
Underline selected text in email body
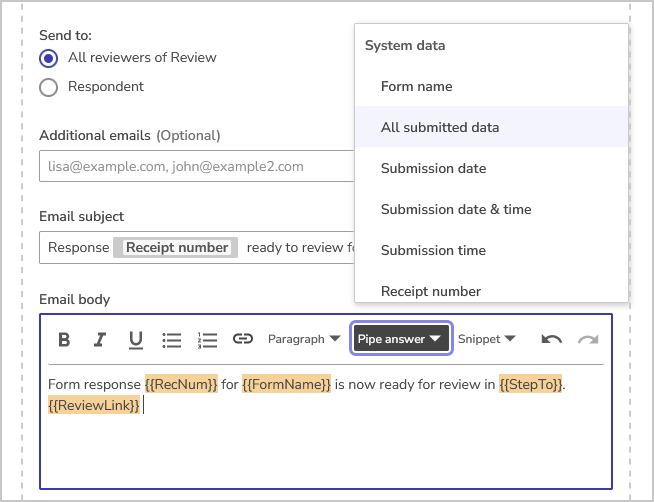coord(136,339)
